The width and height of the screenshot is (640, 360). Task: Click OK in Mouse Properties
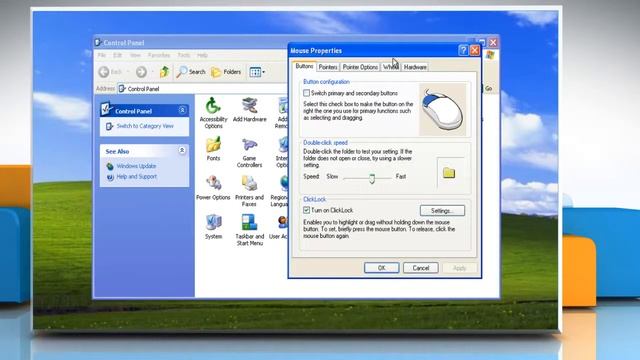click(381, 268)
